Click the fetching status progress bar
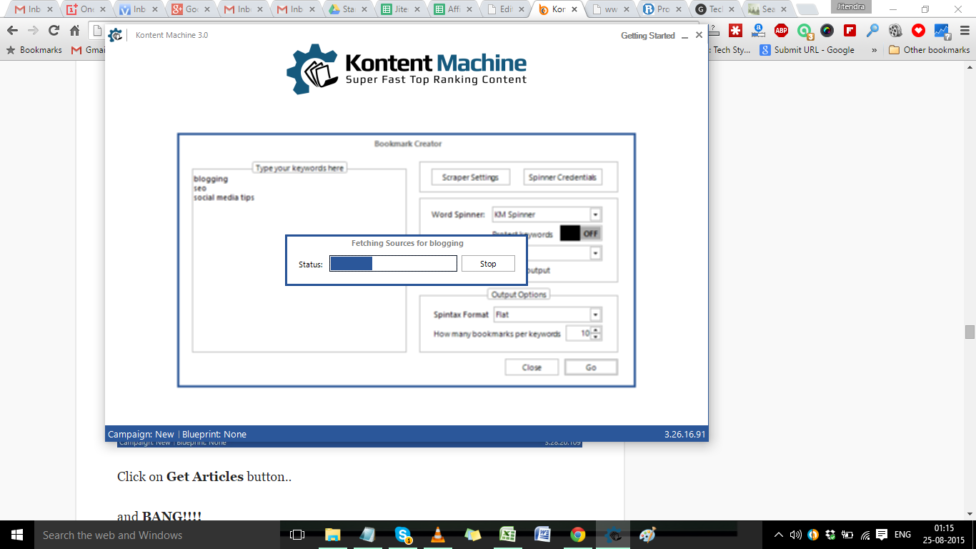 393,264
